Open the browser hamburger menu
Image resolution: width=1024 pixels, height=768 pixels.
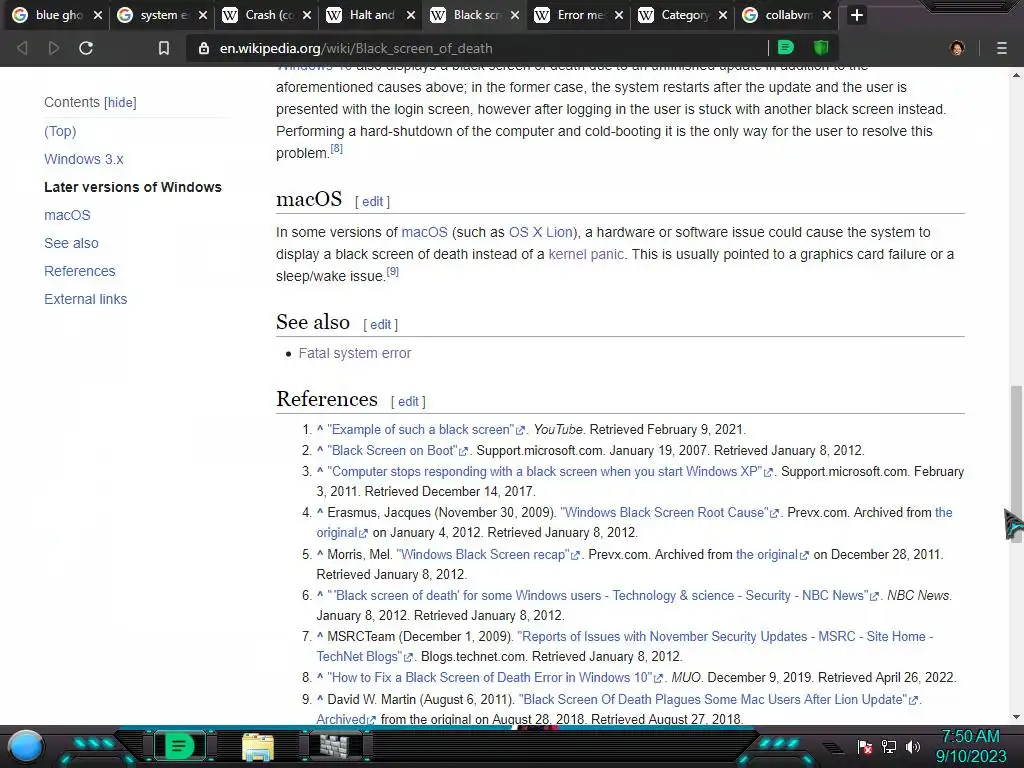point(1002,48)
